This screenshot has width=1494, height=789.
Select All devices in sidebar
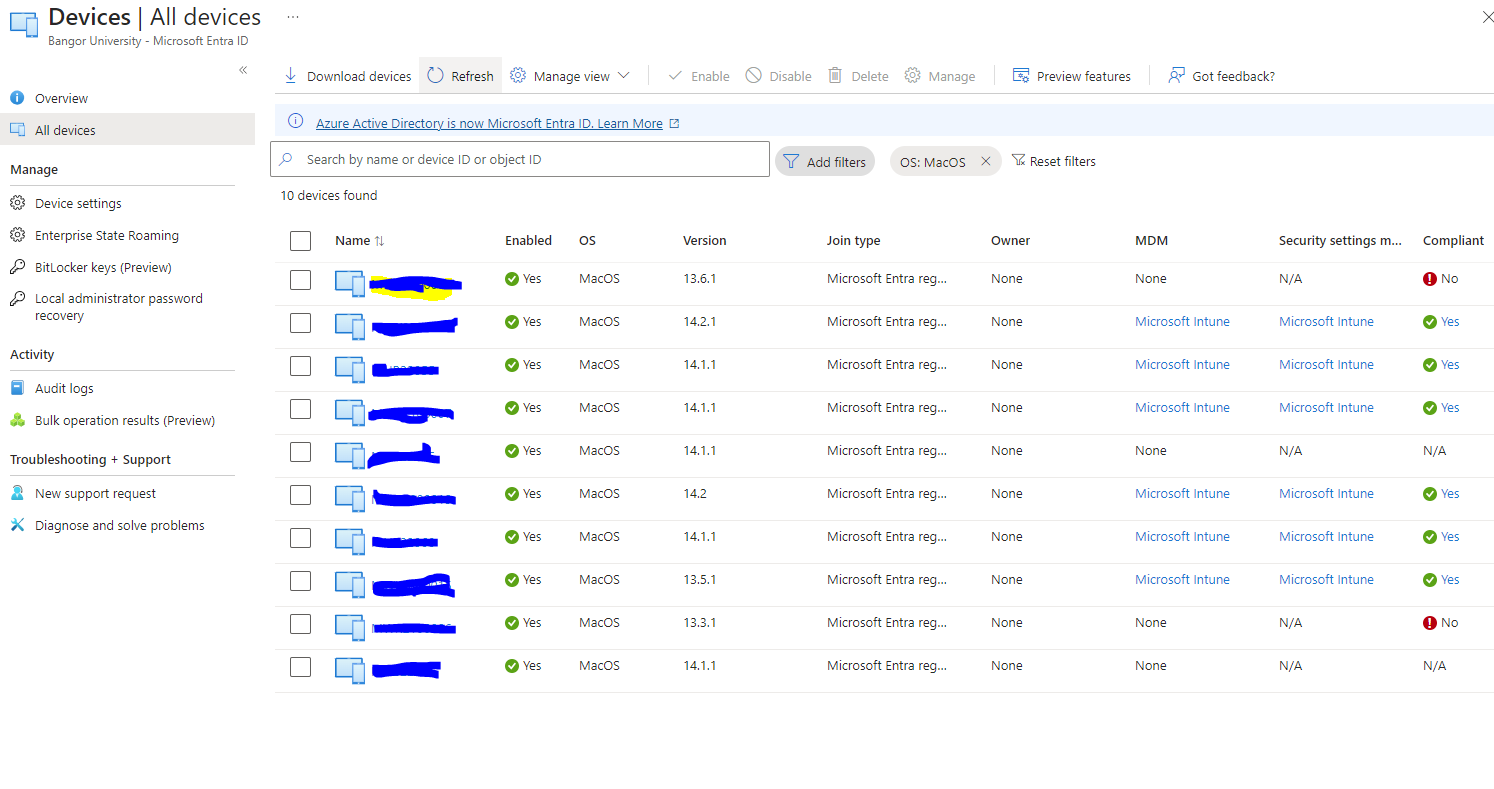point(127,130)
